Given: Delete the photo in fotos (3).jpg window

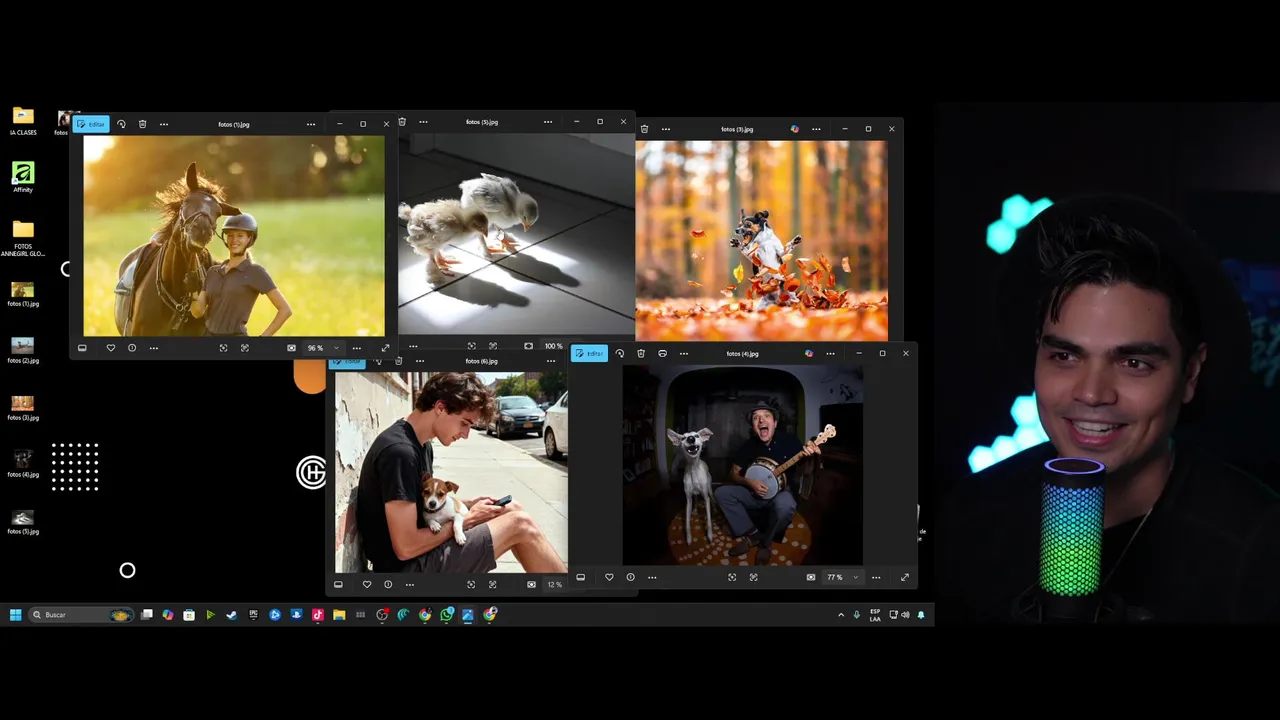Looking at the screenshot, I should tap(644, 129).
